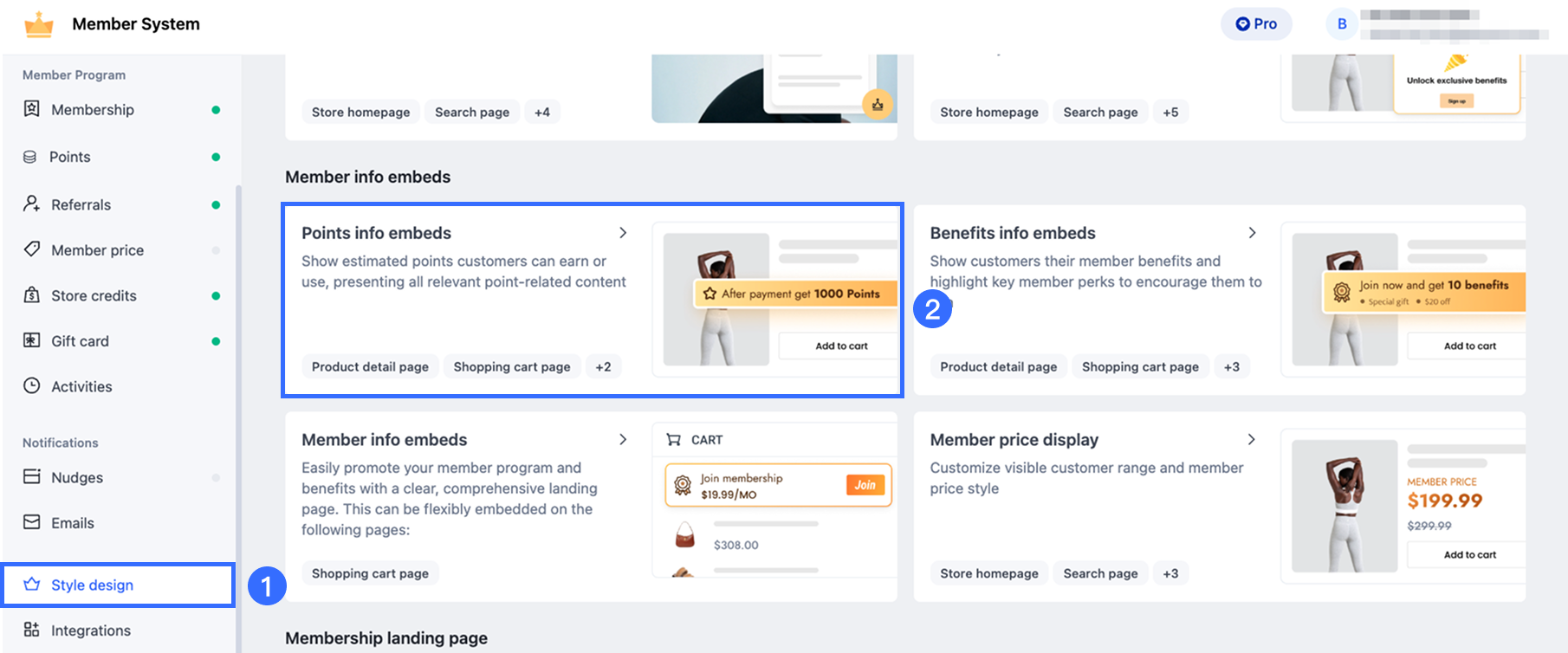Expand the Member price display chevron
The width and height of the screenshot is (1568, 653).
pos(1252,439)
